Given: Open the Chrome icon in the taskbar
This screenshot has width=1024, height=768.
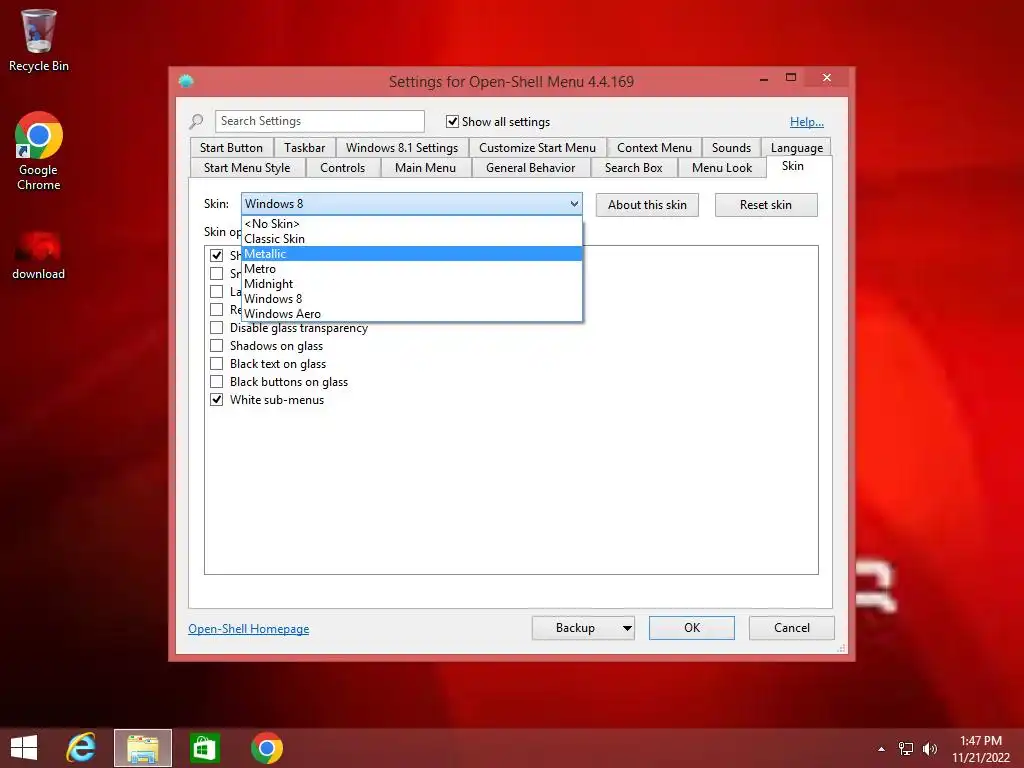Looking at the screenshot, I should tap(266, 748).
